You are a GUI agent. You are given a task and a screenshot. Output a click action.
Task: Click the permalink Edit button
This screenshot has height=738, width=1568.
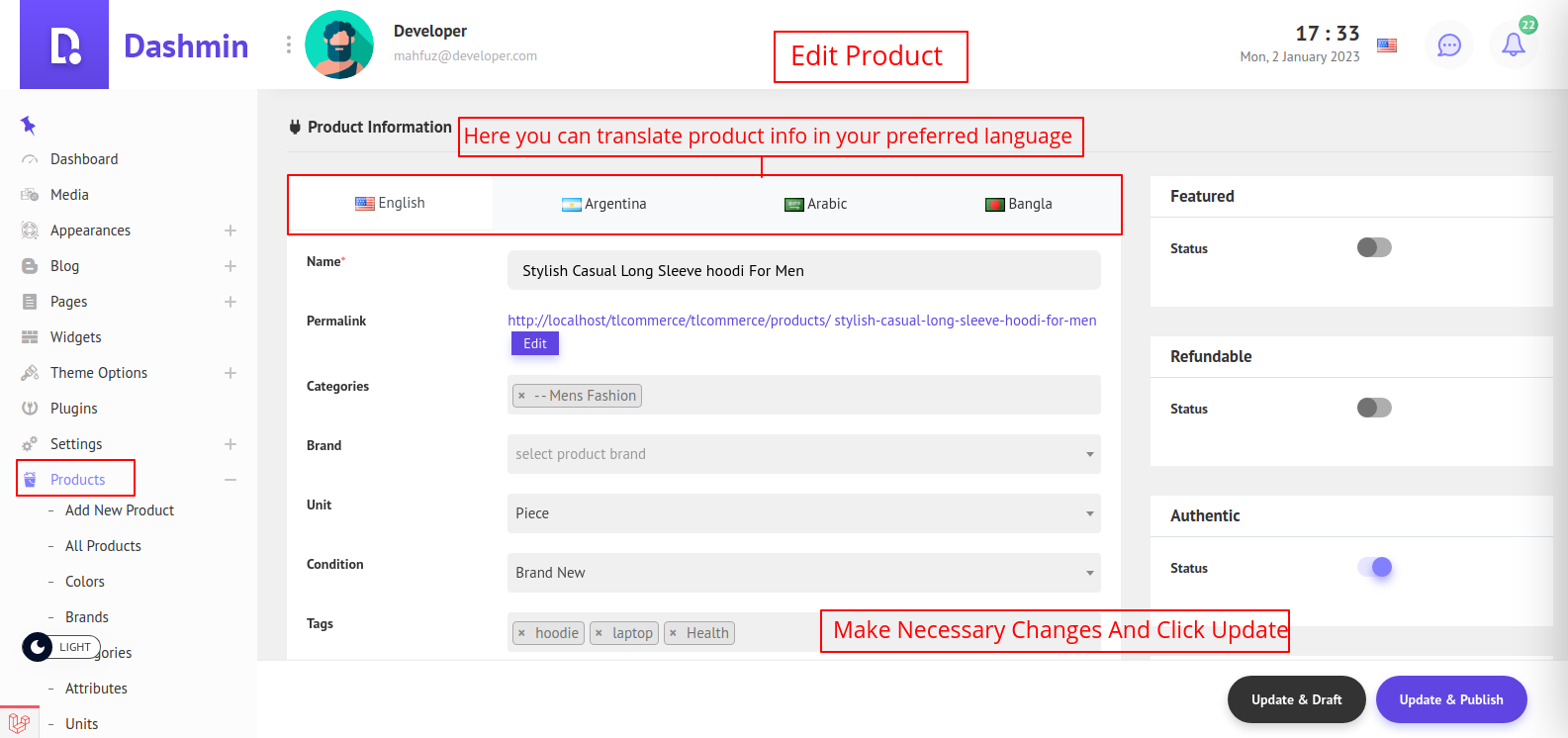535,343
